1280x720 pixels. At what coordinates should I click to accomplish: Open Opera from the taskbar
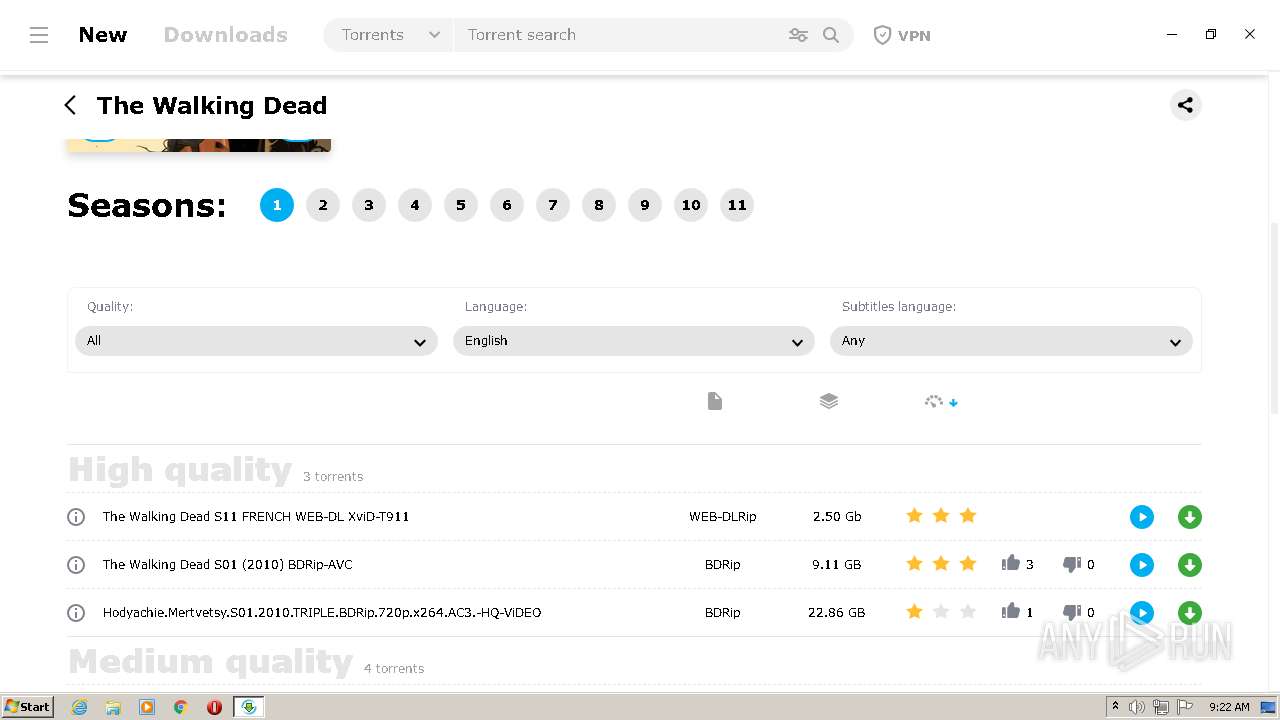(x=214, y=707)
